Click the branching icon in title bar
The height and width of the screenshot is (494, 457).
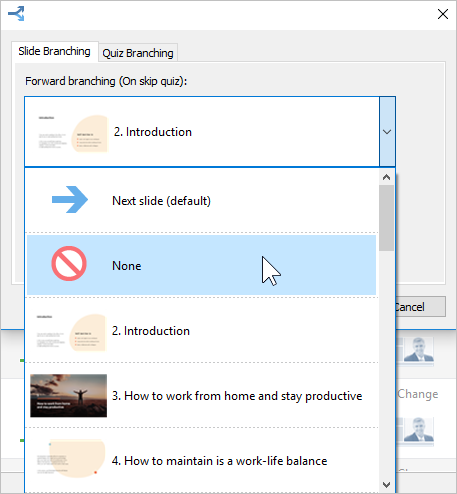(x=16, y=14)
